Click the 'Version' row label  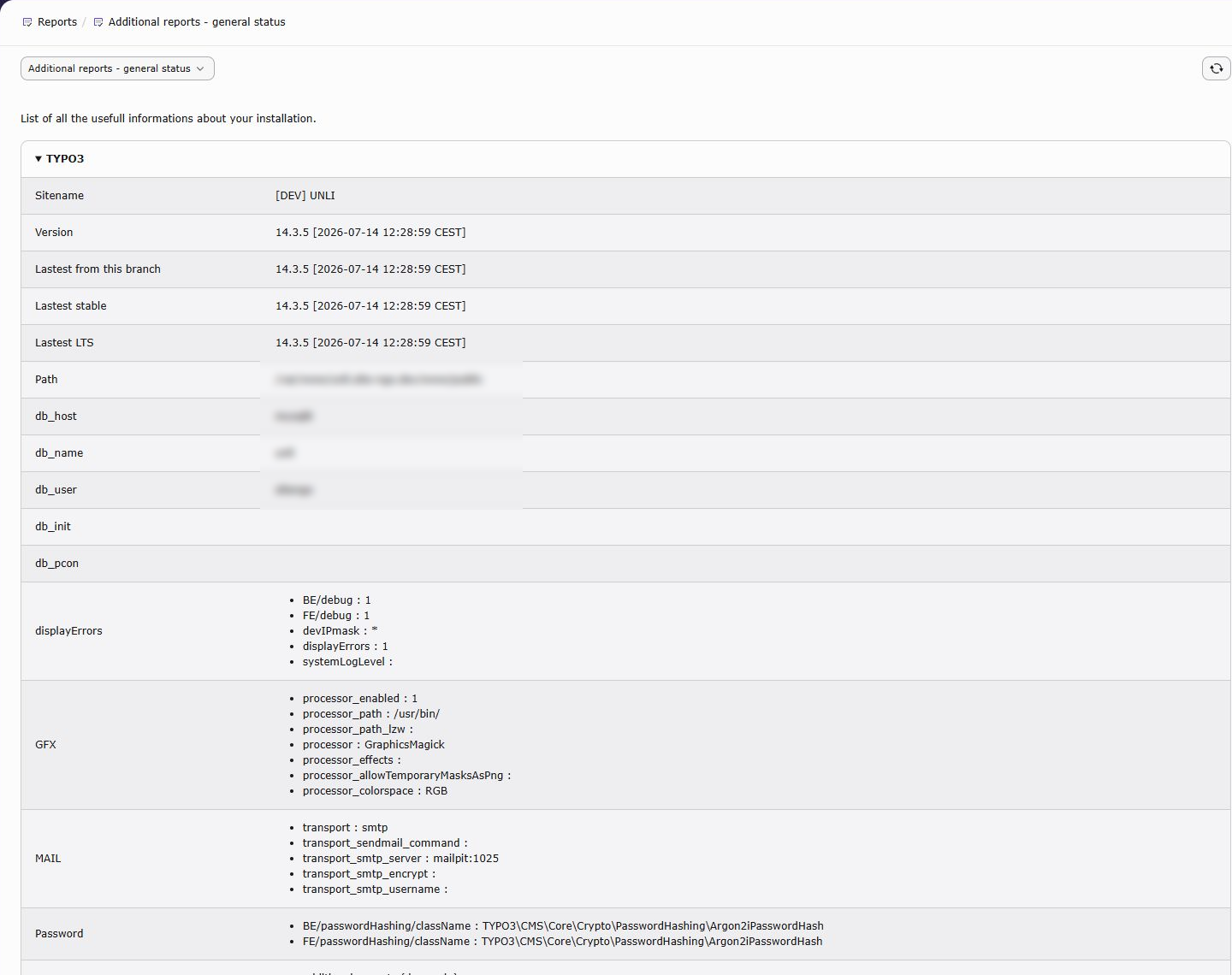(x=54, y=233)
